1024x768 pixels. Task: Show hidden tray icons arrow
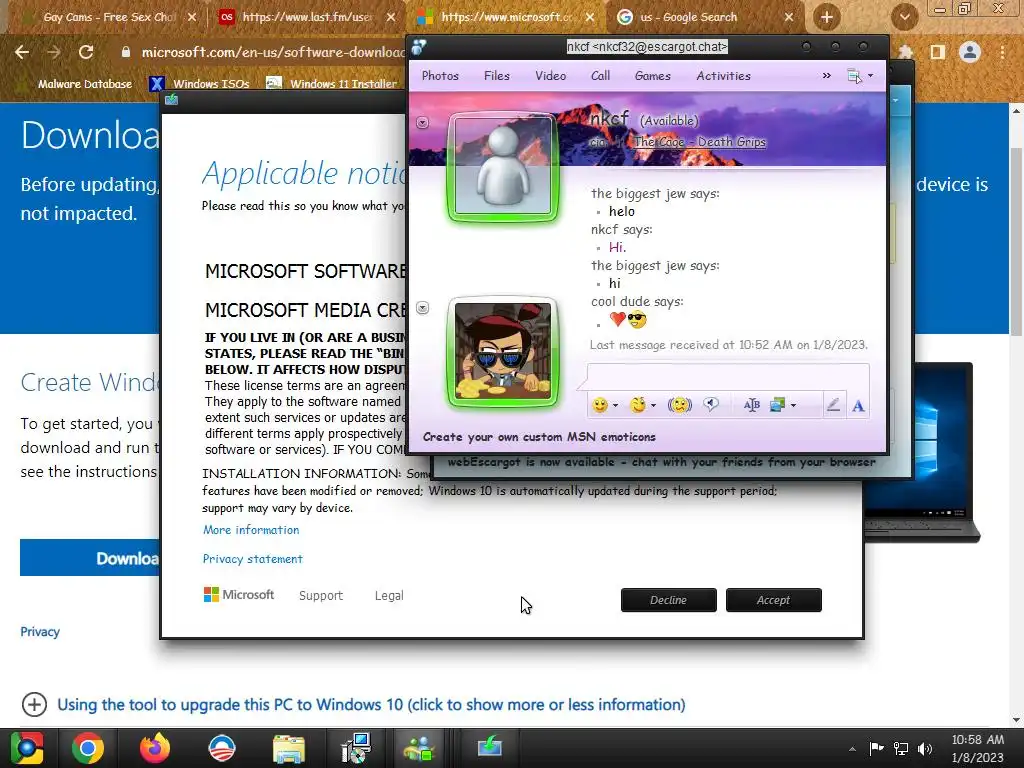pyautogui.click(x=852, y=749)
